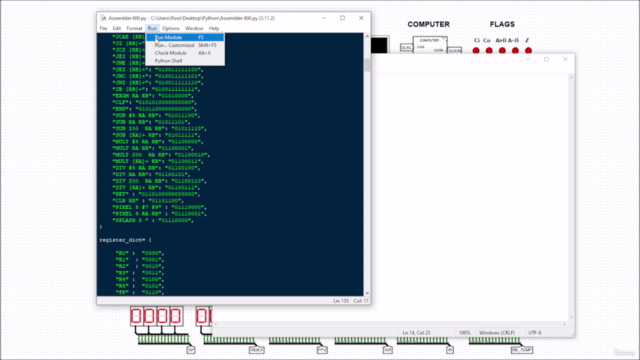The height and width of the screenshot is (360, 640).
Task: Click "Col: 17" in IDLE status bar
Action: [x=361, y=301]
